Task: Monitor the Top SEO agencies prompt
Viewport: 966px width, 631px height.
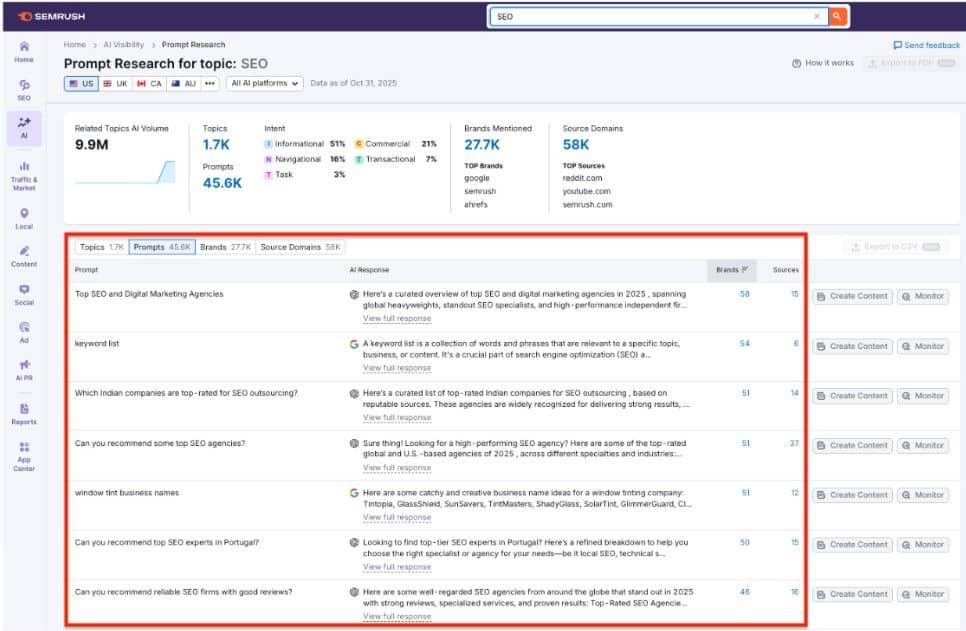Action: click(x=923, y=296)
